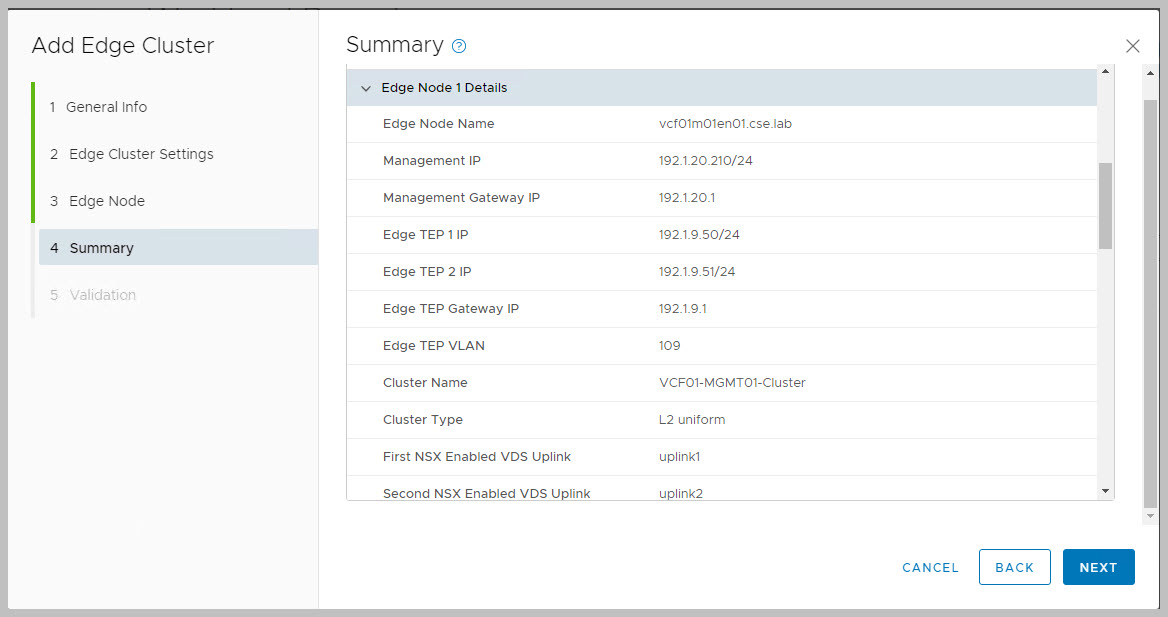Viewport: 1168px width, 617px height.
Task: Click the Cluster Name value VCF01-MGMT01-Cluster
Action: (x=725, y=383)
